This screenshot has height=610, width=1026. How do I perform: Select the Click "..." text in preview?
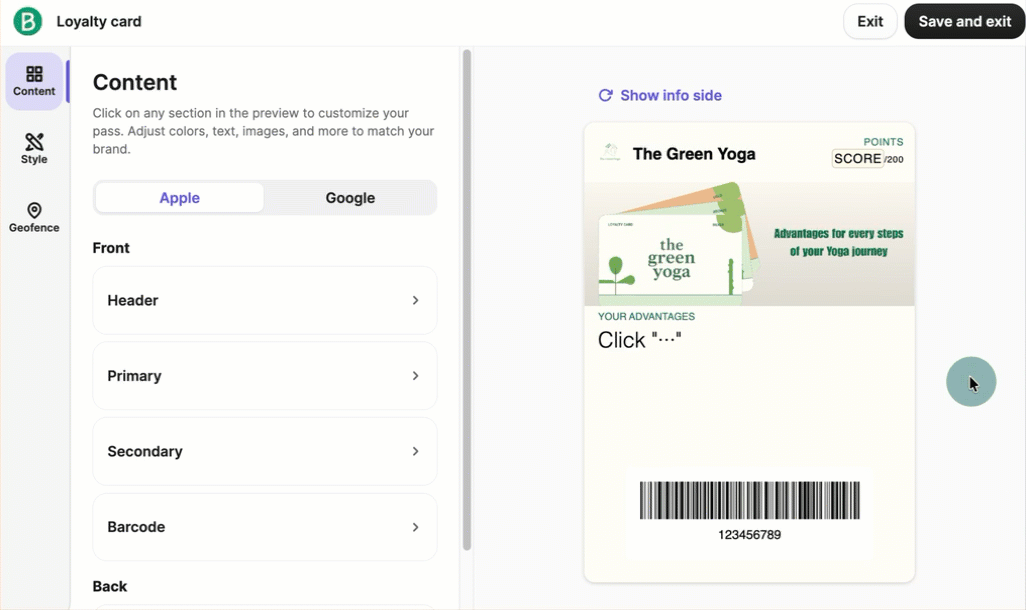point(639,340)
